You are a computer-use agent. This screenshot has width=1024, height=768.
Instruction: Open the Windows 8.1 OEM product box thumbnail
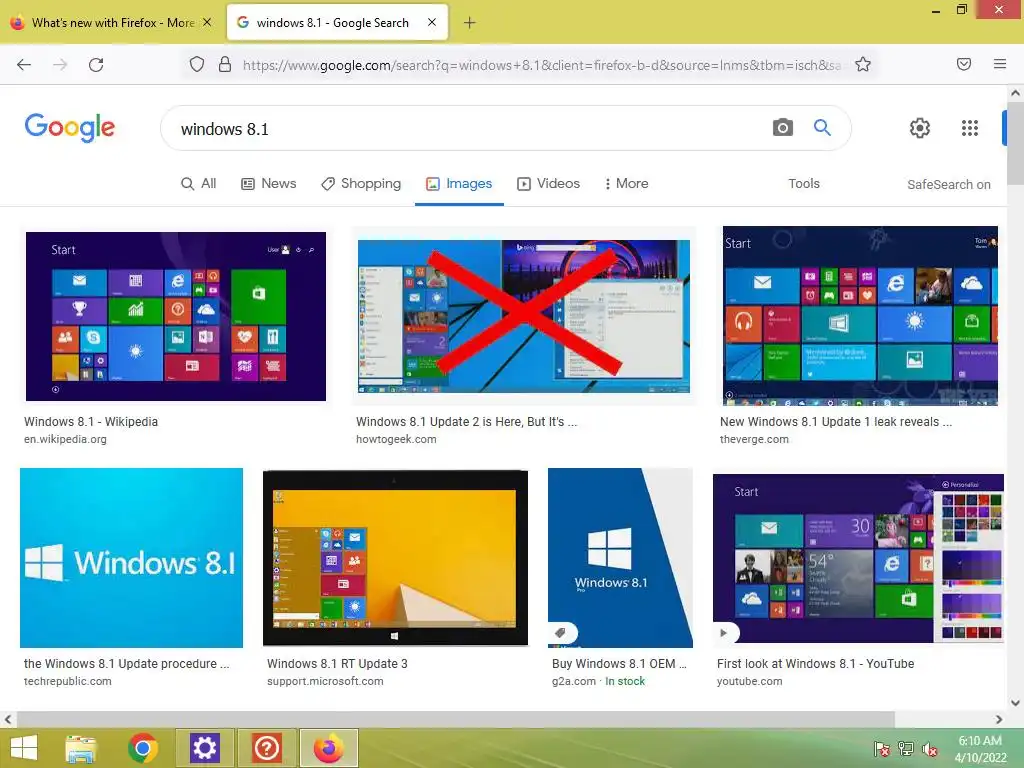[x=620, y=558]
